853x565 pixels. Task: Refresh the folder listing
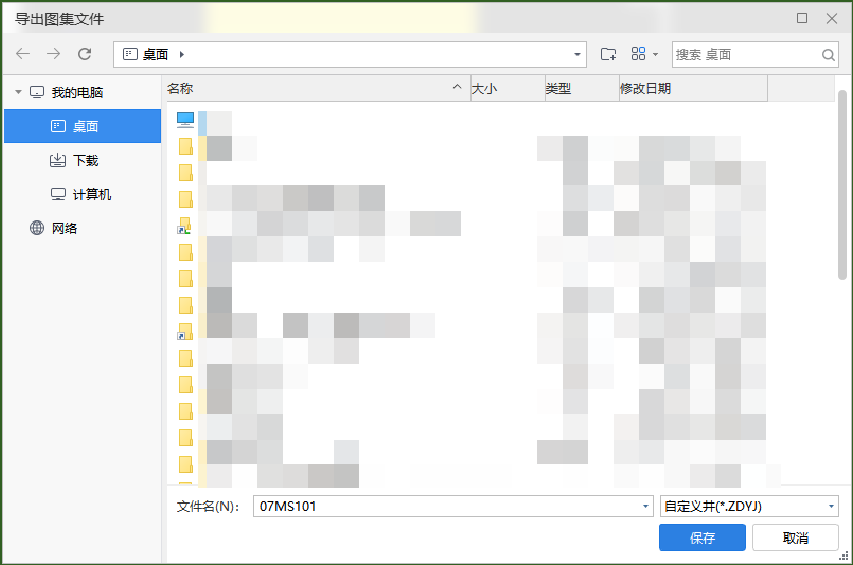84,54
